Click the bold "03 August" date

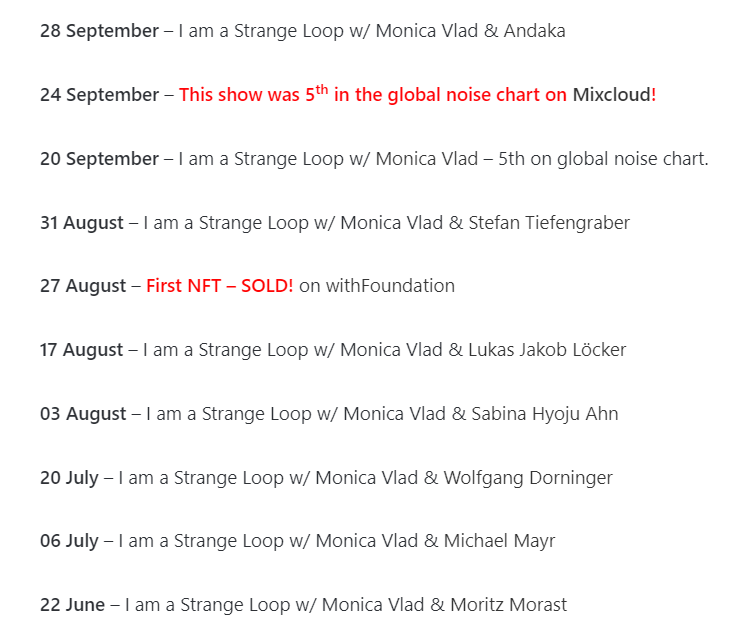(x=83, y=414)
